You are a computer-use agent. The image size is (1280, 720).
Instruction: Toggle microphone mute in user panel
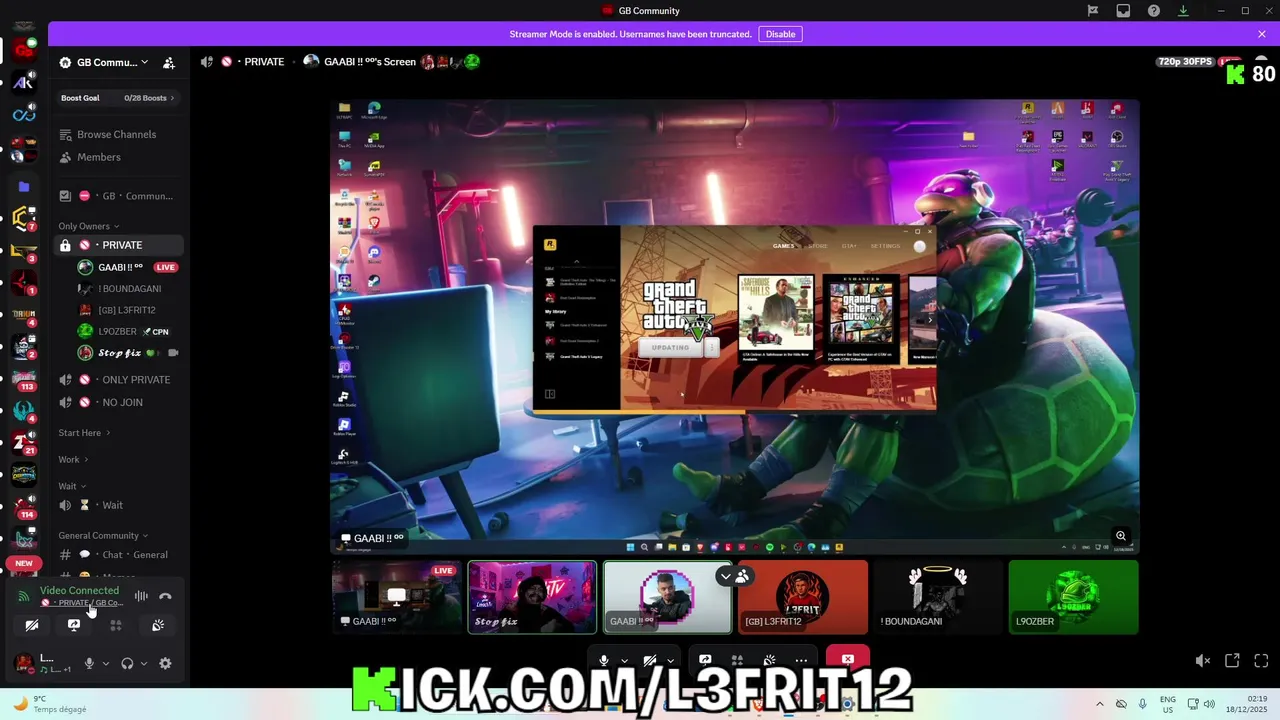click(89, 663)
